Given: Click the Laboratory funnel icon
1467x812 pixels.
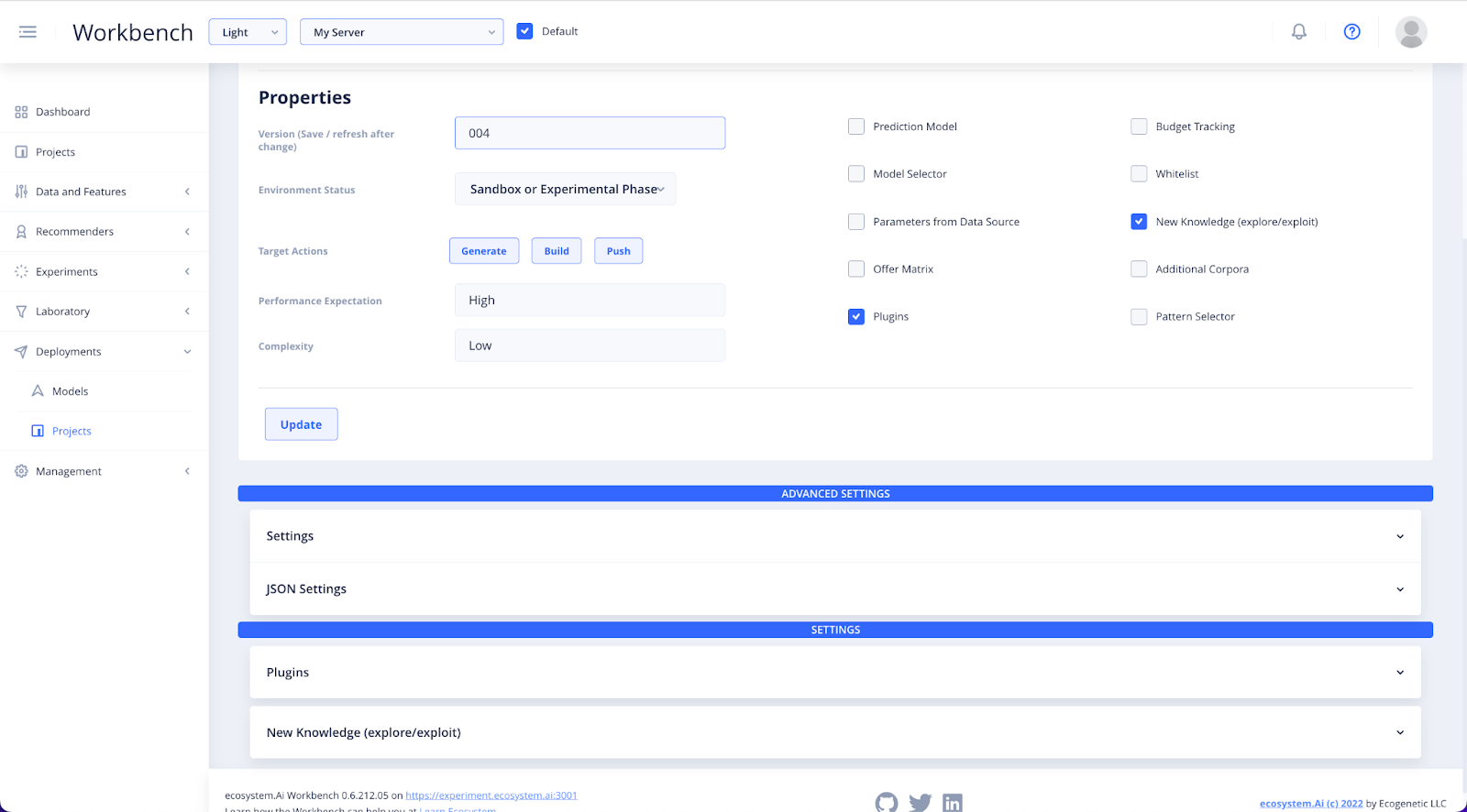Looking at the screenshot, I should pos(21,312).
